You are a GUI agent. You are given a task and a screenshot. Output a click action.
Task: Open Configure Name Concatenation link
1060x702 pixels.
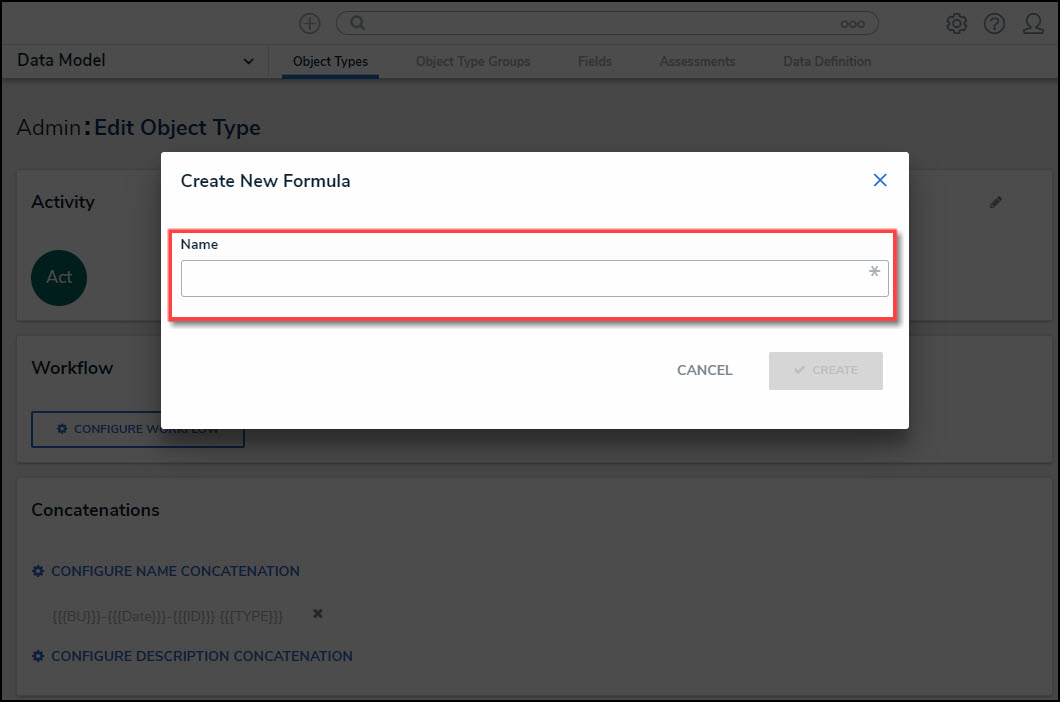click(175, 571)
